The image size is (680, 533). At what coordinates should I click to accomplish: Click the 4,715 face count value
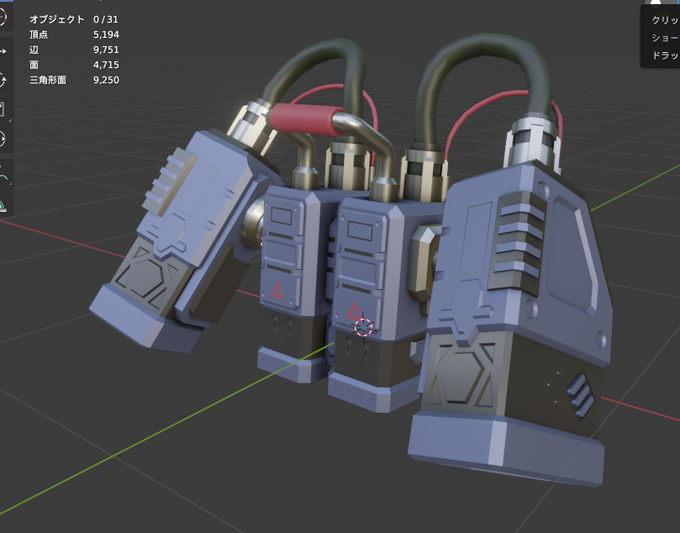pyautogui.click(x=106, y=65)
